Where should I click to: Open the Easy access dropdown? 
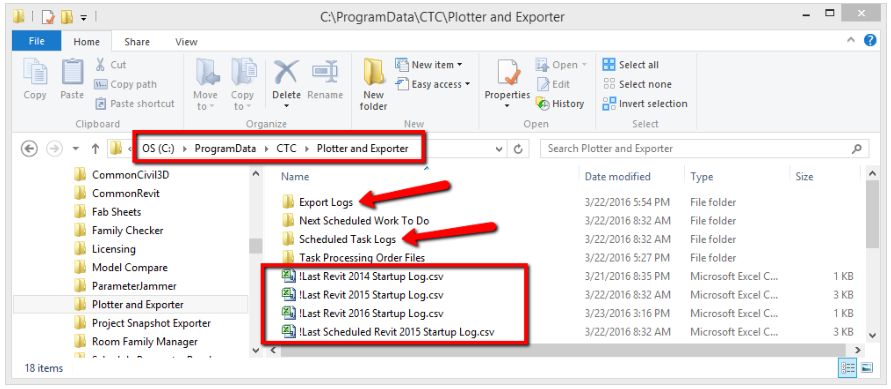(433, 84)
